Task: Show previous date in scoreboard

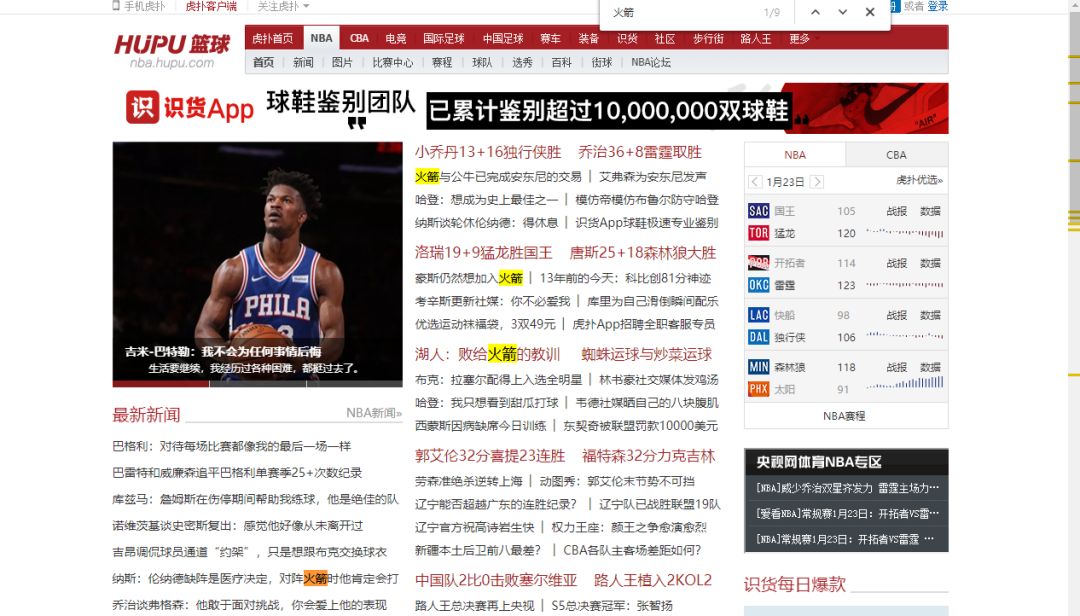Action: click(x=755, y=182)
